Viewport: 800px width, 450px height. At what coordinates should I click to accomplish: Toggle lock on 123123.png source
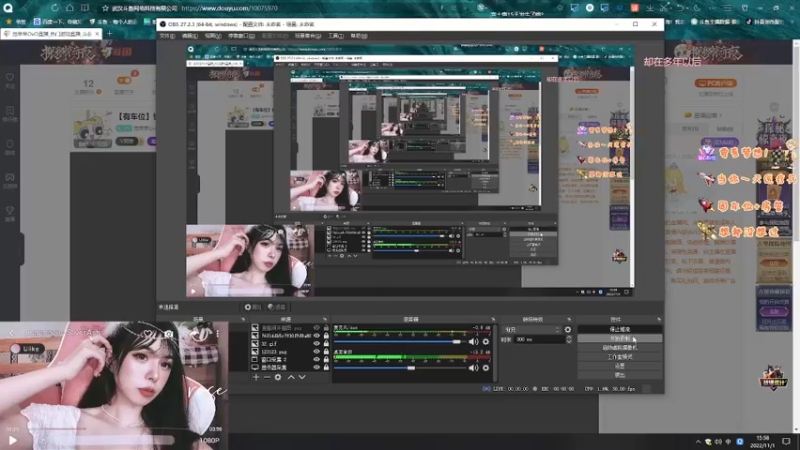pyautogui.click(x=326, y=352)
